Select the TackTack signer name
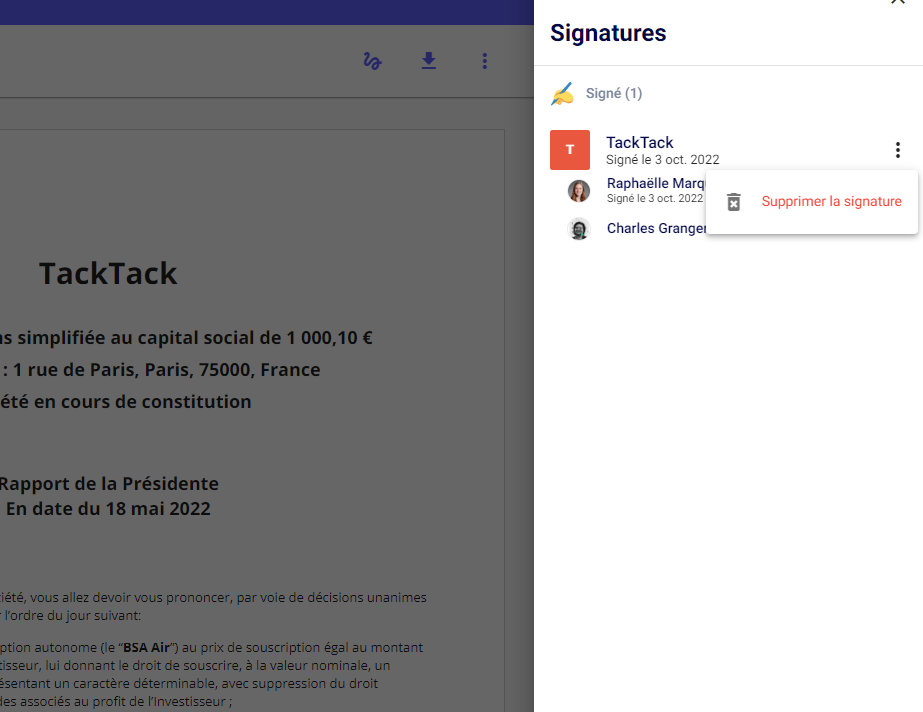Image resolution: width=923 pixels, height=712 pixels. click(x=640, y=143)
